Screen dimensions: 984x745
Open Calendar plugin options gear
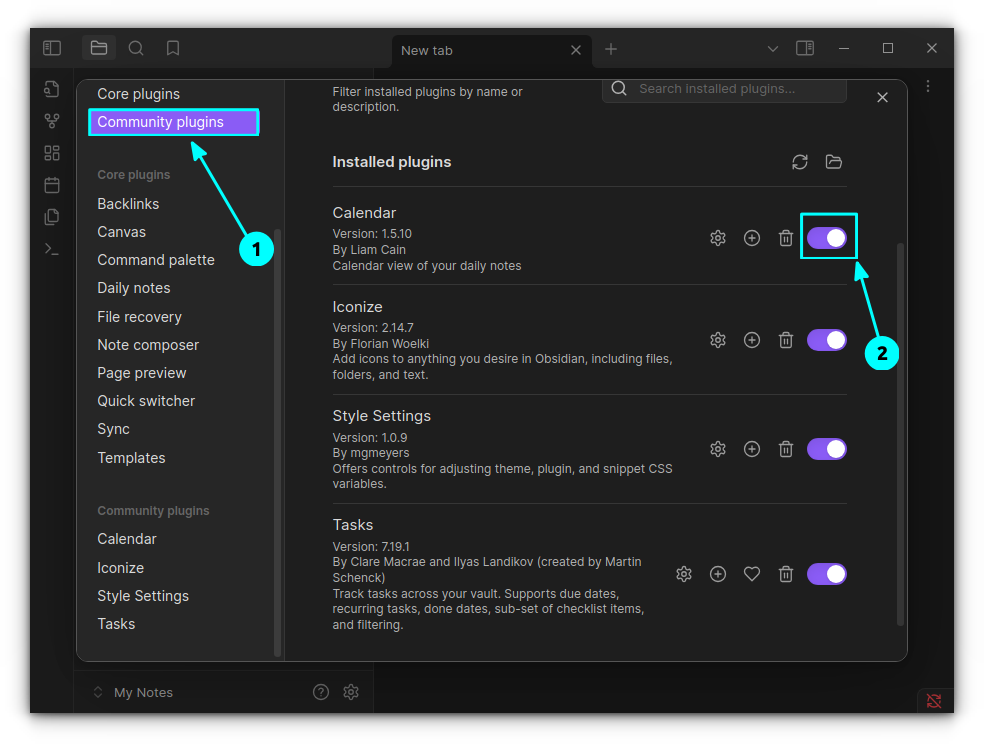[717, 238]
